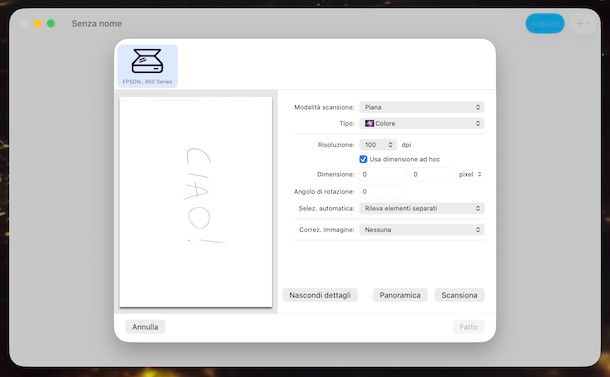Screen dimensions: 610x377
Task: Click the plus button in Senza nome toolbar
Action: coord(582,24)
